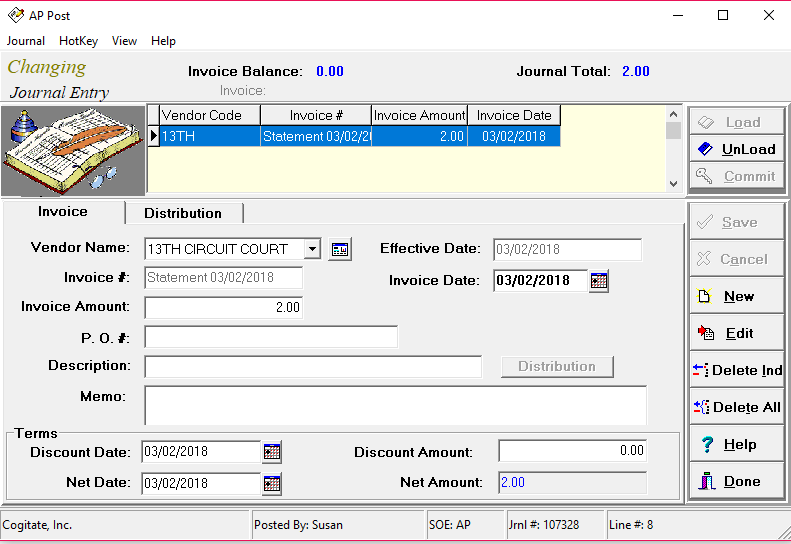Click the Effective Date field
Viewport: 791px width, 544px height.
point(568,249)
